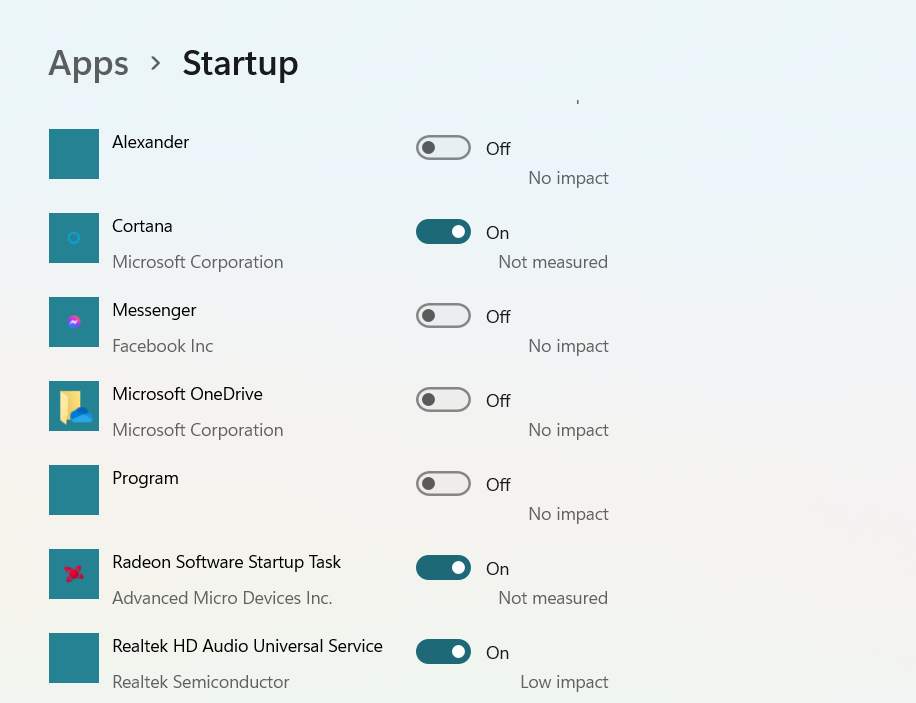Screen dimensions: 916x703
Task: Turn on Microsoft OneDrive startup switch
Action: click(443, 400)
